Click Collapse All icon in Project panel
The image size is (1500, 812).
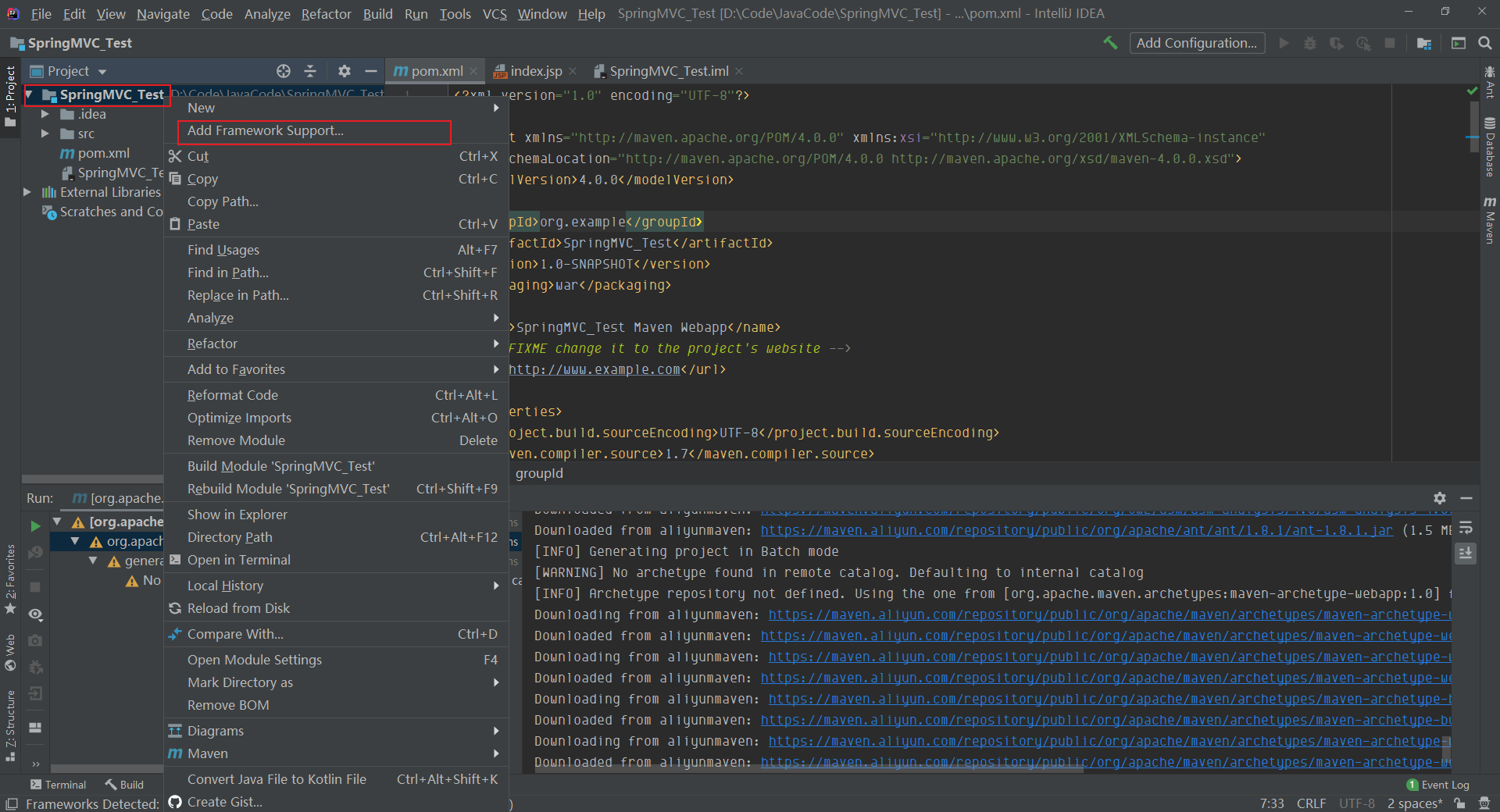pyautogui.click(x=310, y=71)
